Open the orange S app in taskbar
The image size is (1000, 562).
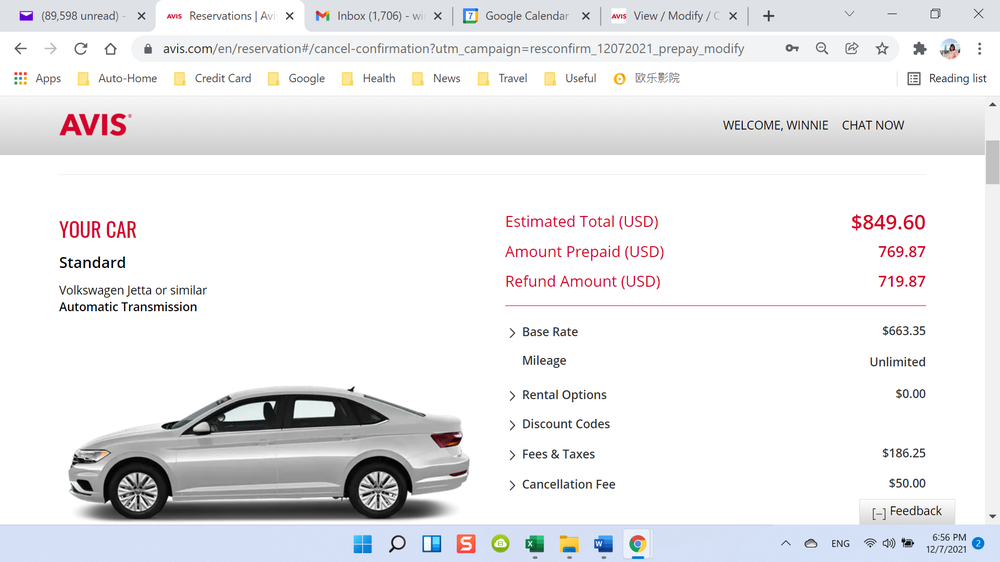[466, 544]
